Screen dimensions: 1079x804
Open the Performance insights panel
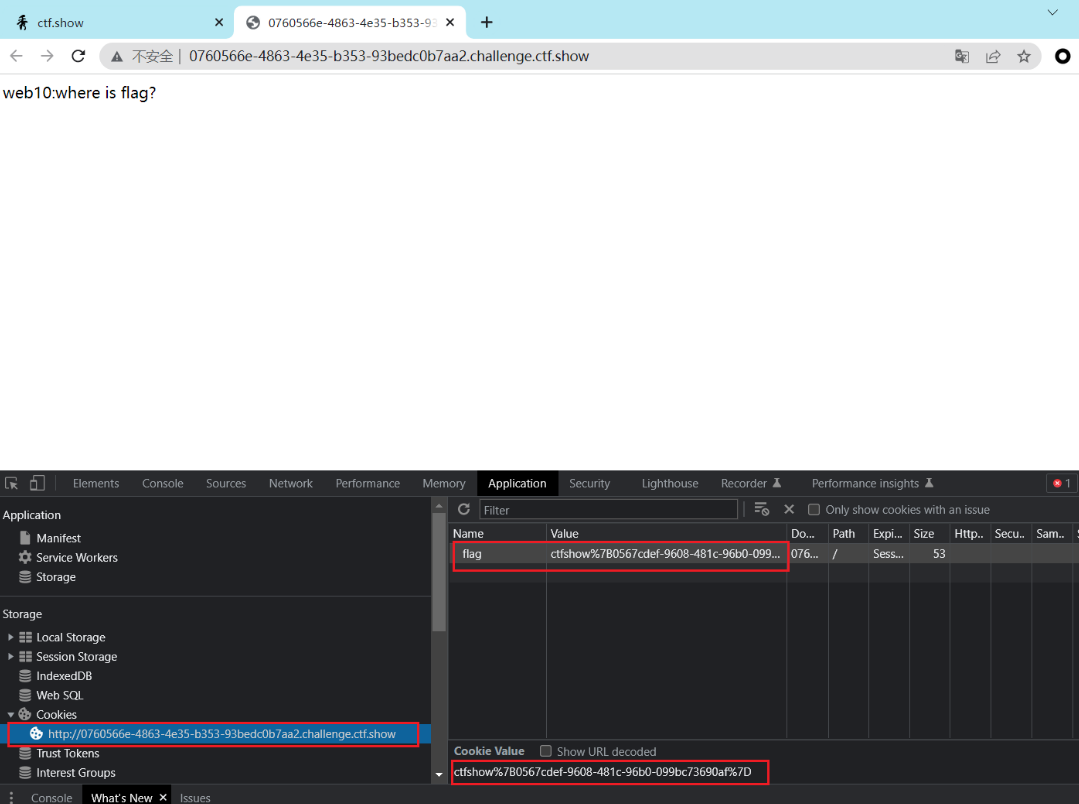pyautogui.click(x=872, y=483)
